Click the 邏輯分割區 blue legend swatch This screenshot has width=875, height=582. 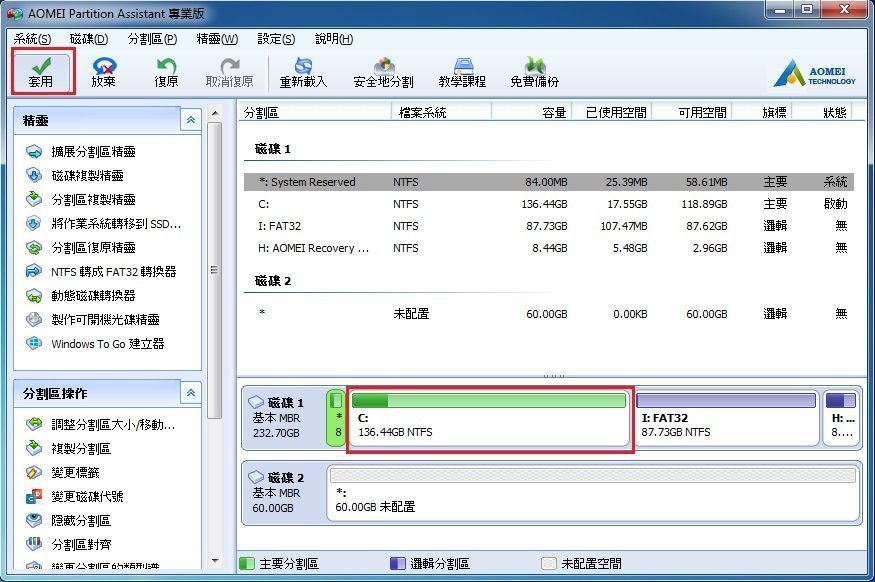click(x=398, y=564)
